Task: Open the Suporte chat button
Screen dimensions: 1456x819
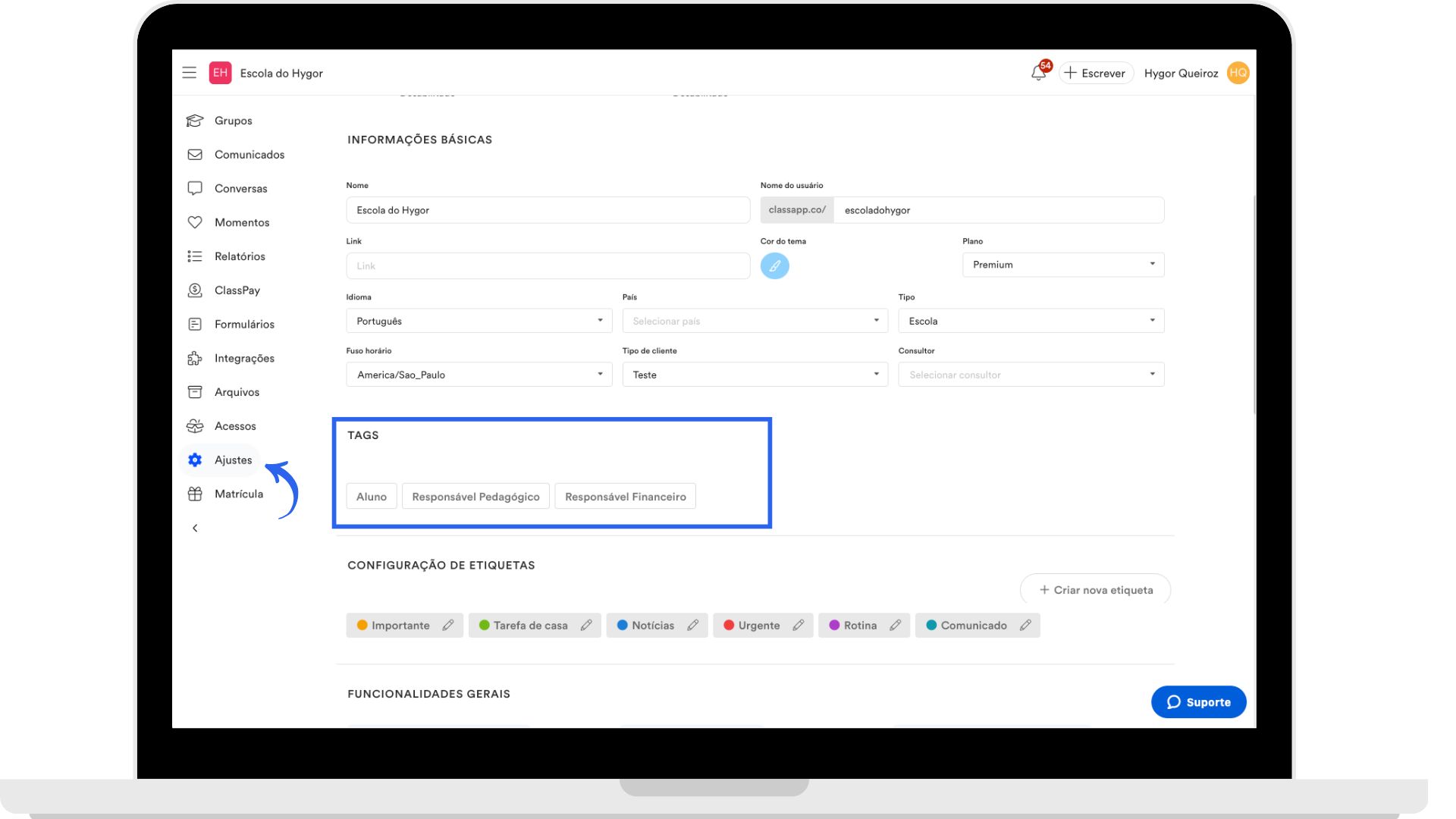Action: click(1198, 702)
